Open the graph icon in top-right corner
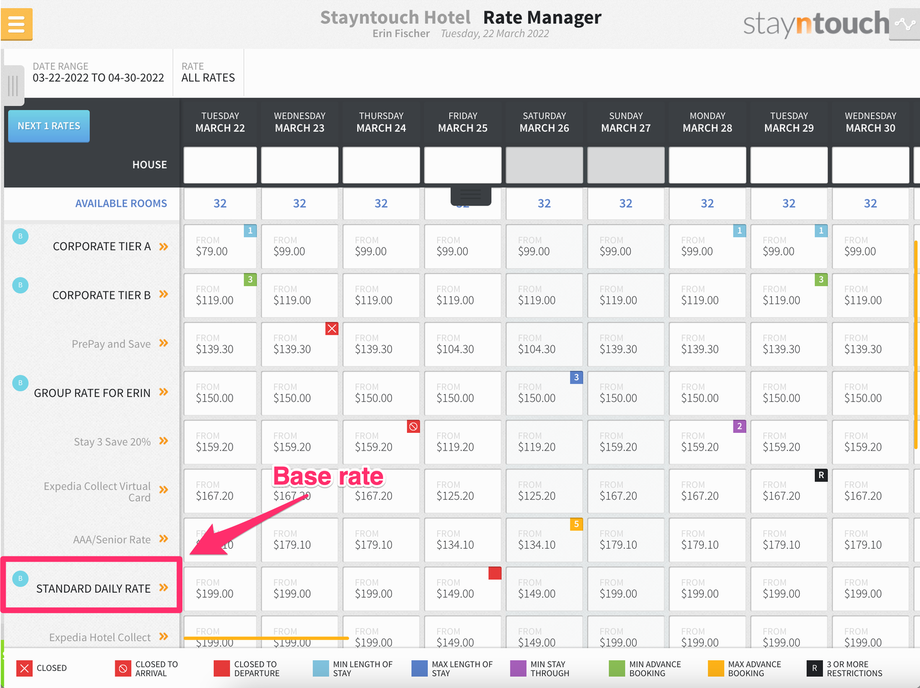The height and width of the screenshot is (688, 920). point(904,24)
